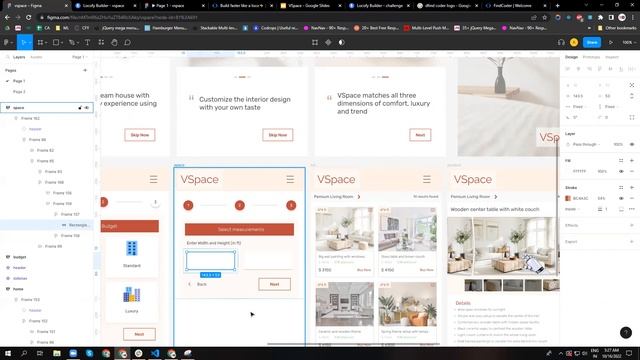Select the Move tool

(x=23, y=42)
